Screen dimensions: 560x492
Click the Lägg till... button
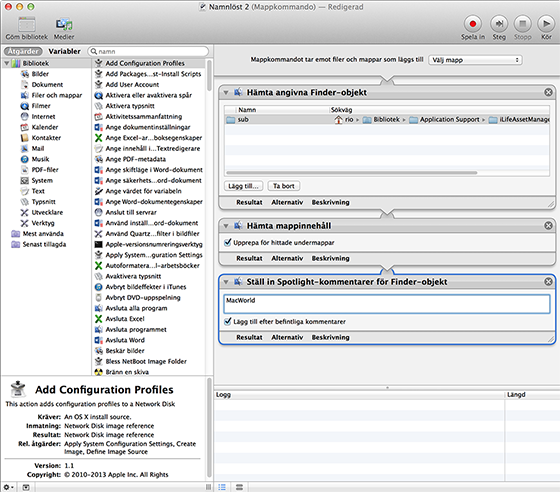[x=244, y=186]
